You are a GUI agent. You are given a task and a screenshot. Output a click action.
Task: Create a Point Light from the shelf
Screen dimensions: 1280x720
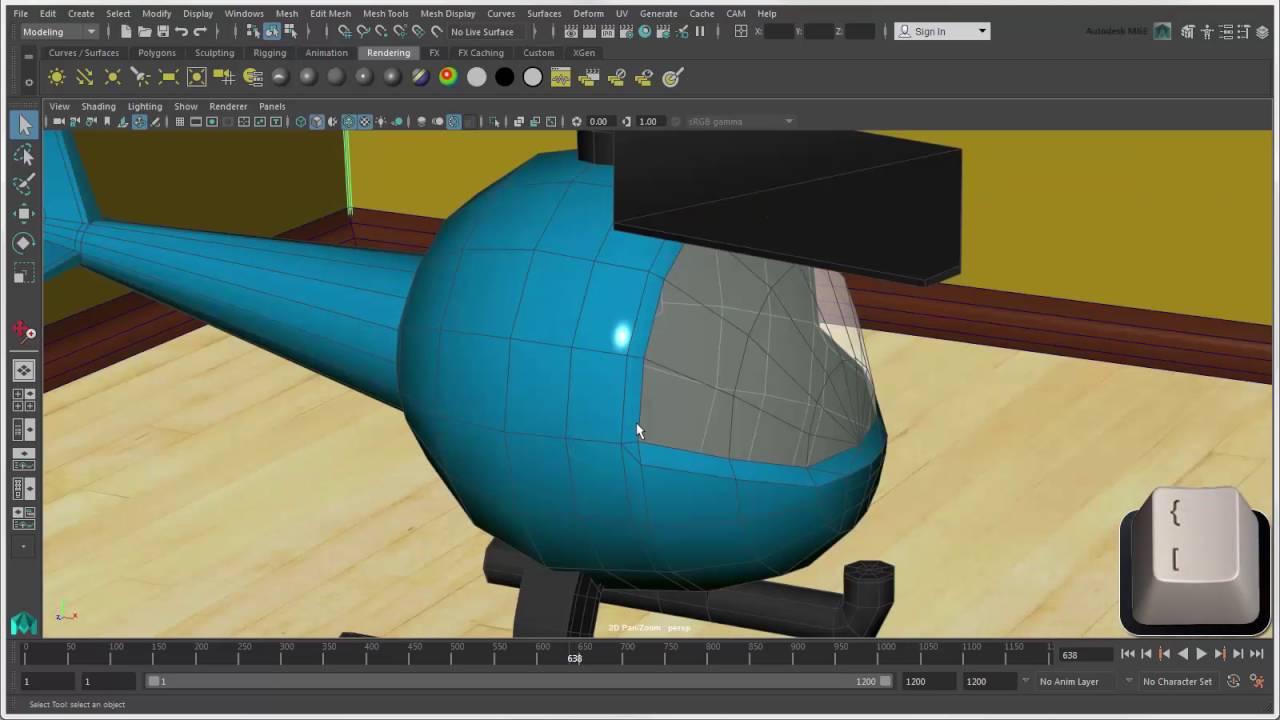pos(113,77)
